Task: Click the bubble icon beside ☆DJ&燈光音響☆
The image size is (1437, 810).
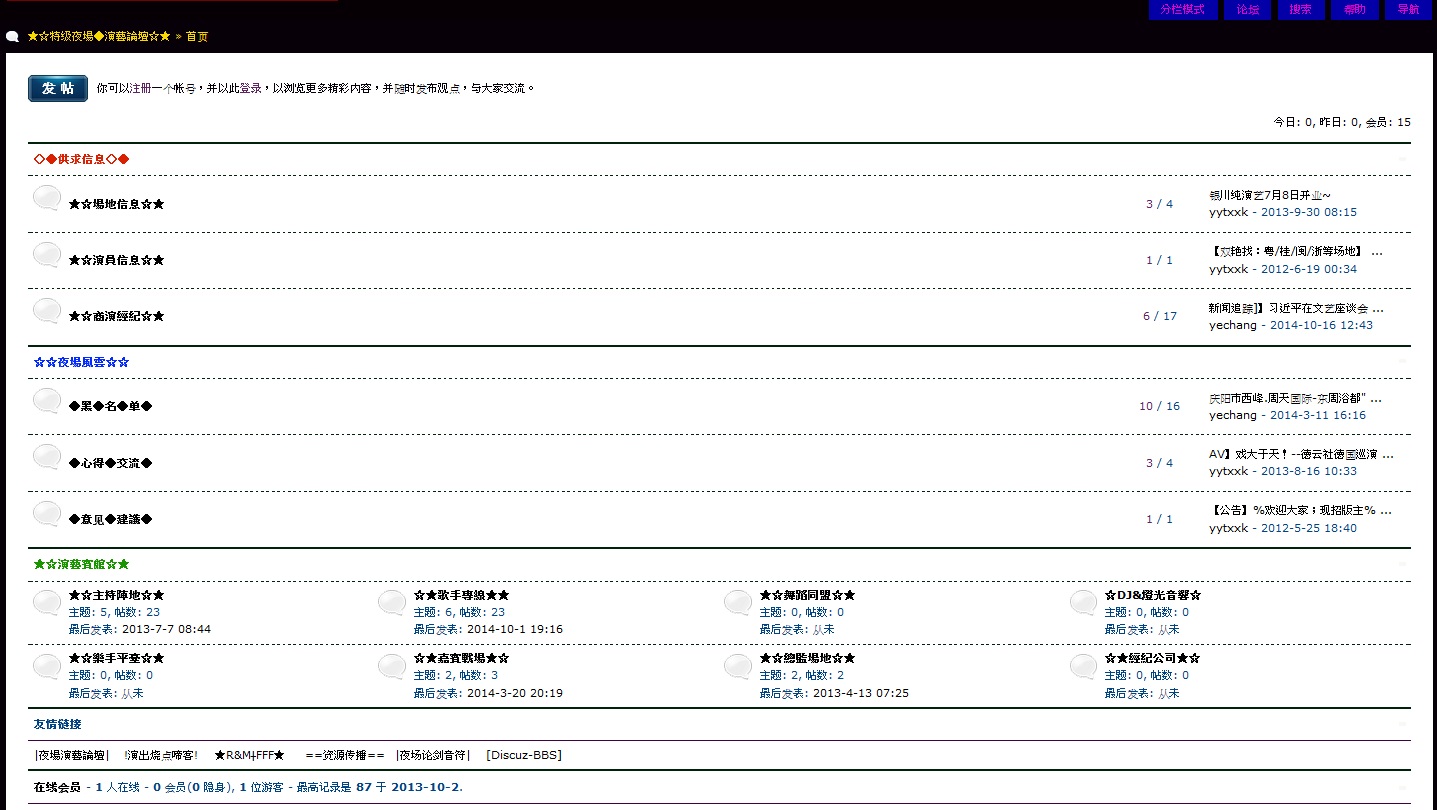Action: tap(1083, 603)
